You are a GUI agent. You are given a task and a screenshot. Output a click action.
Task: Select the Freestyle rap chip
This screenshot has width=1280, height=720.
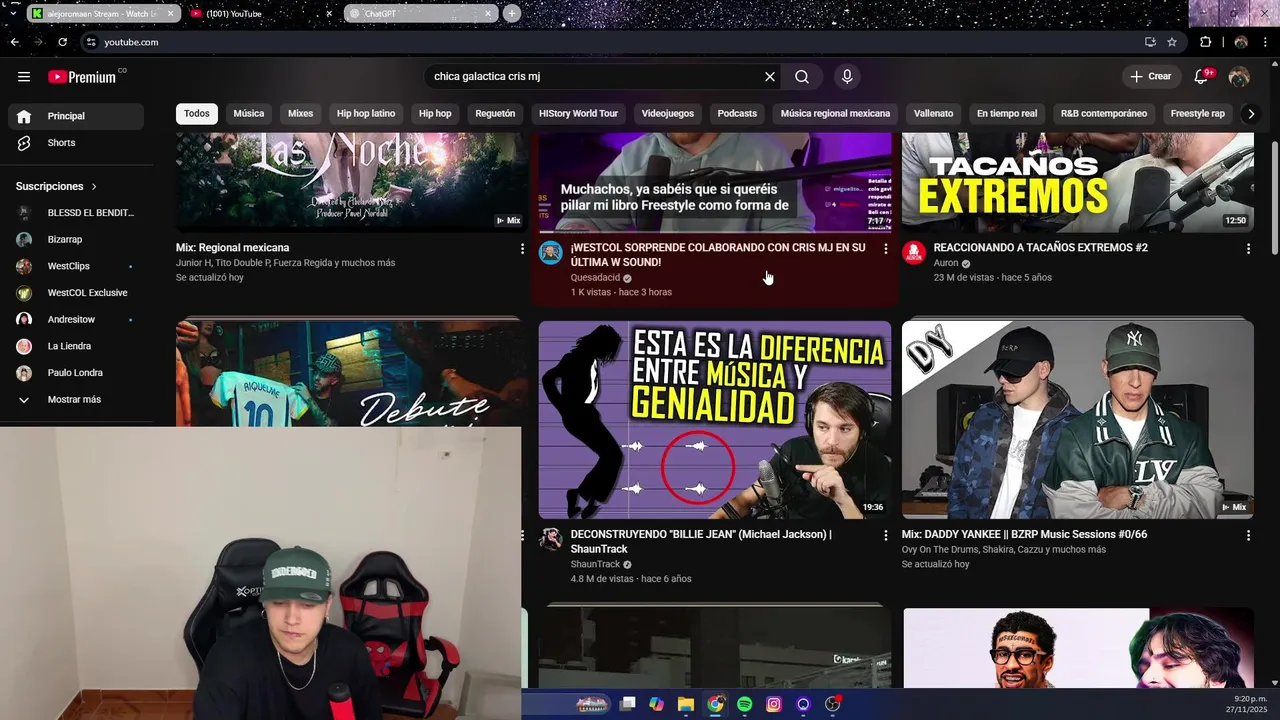[x=1198, y=114]
